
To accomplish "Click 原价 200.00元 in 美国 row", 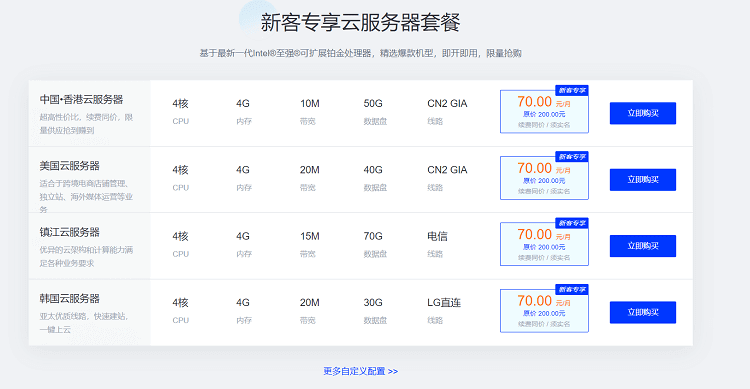I will tap(544, 181).
